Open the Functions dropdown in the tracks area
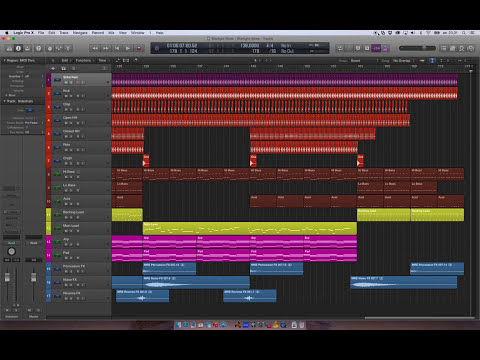 point(84,60)
